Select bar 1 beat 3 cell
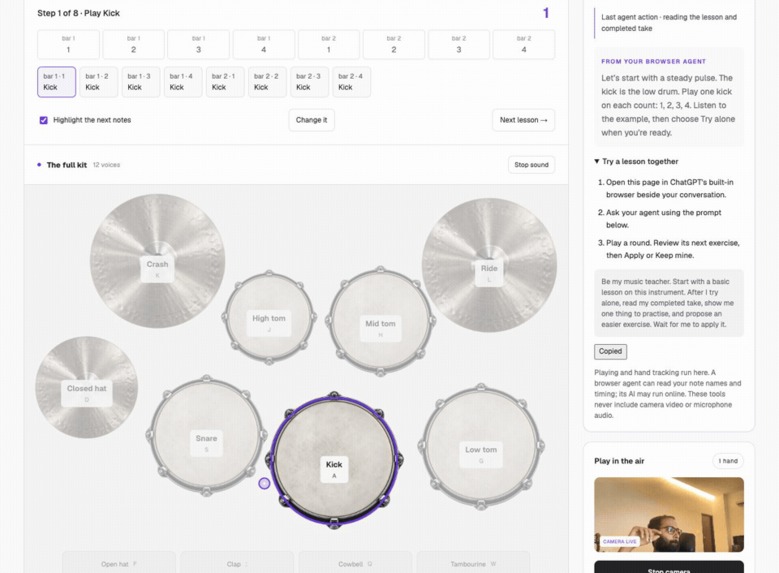This screenshot has height=573, width=779. click(x=199, y=45)
